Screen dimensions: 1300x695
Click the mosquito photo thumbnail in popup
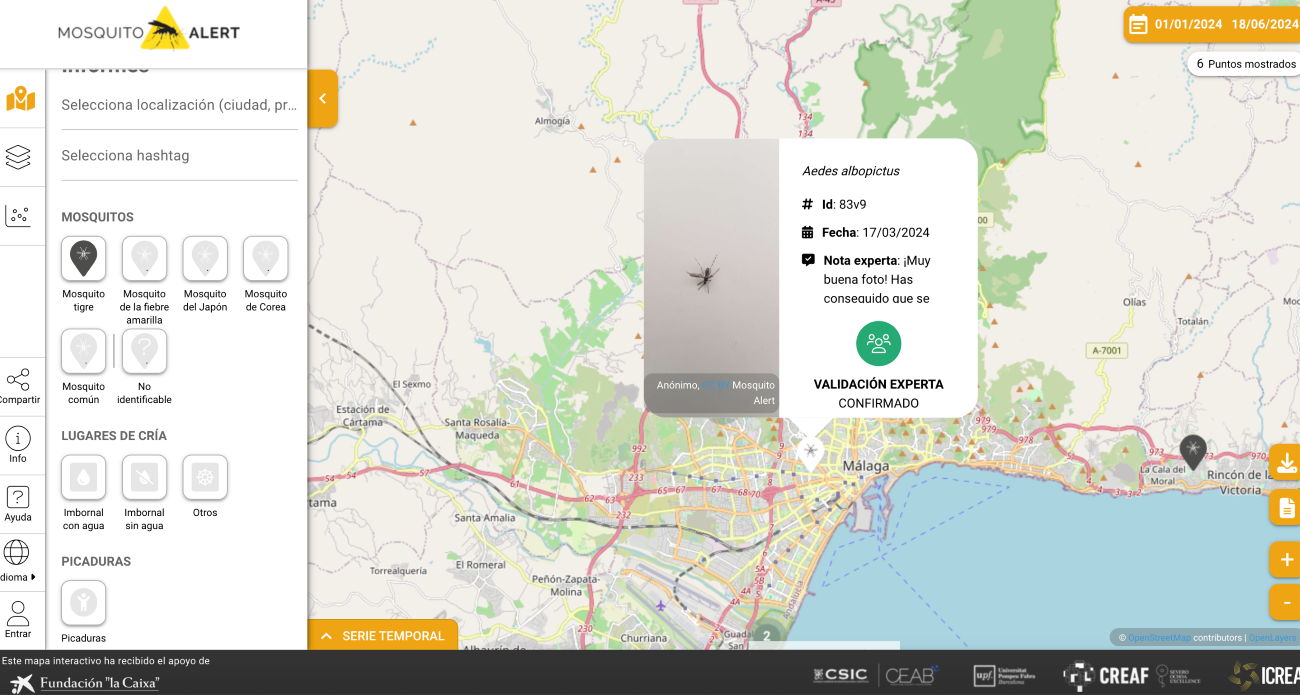point(711,275)
